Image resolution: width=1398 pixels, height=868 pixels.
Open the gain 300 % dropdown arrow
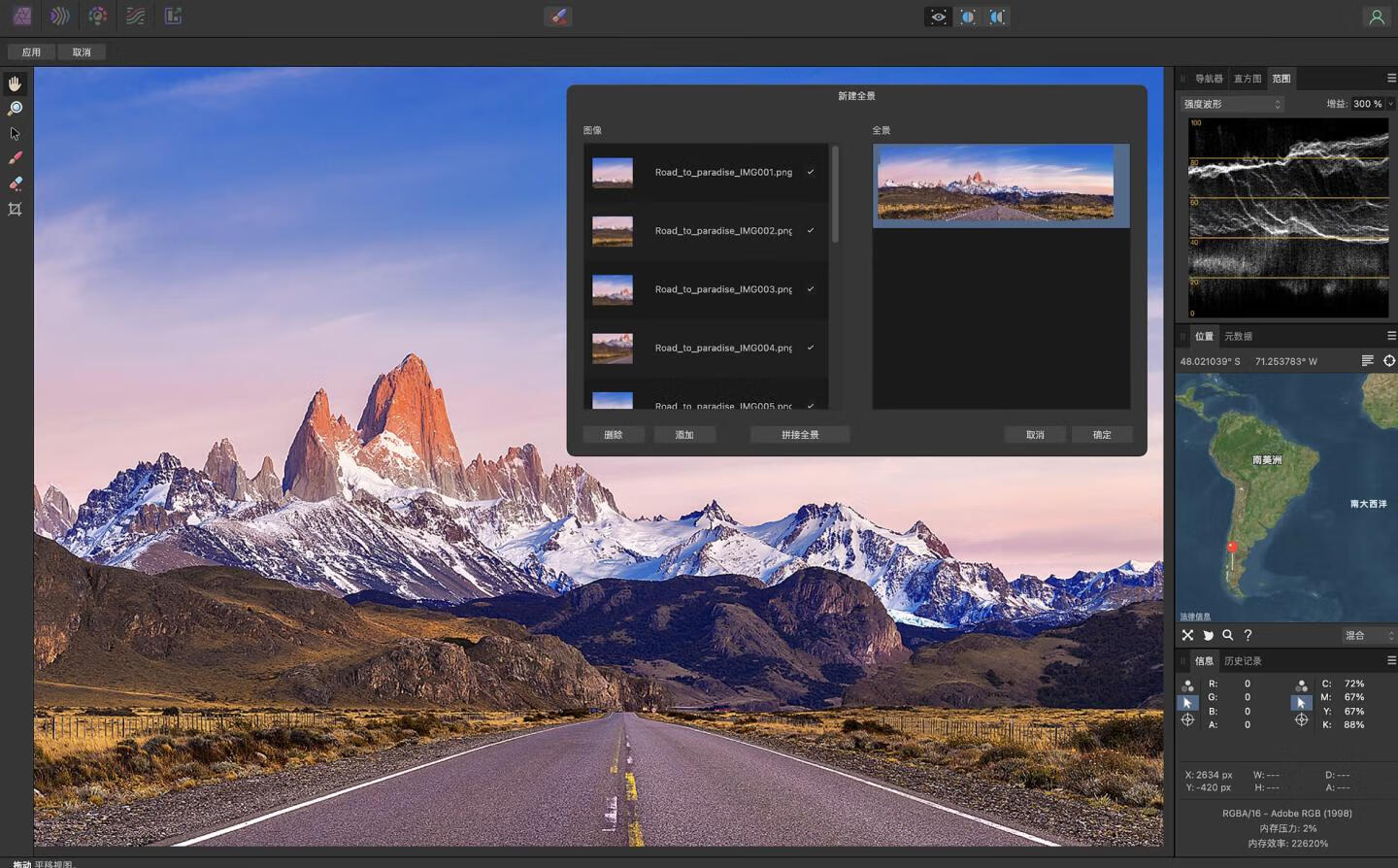click(1390, 104)
